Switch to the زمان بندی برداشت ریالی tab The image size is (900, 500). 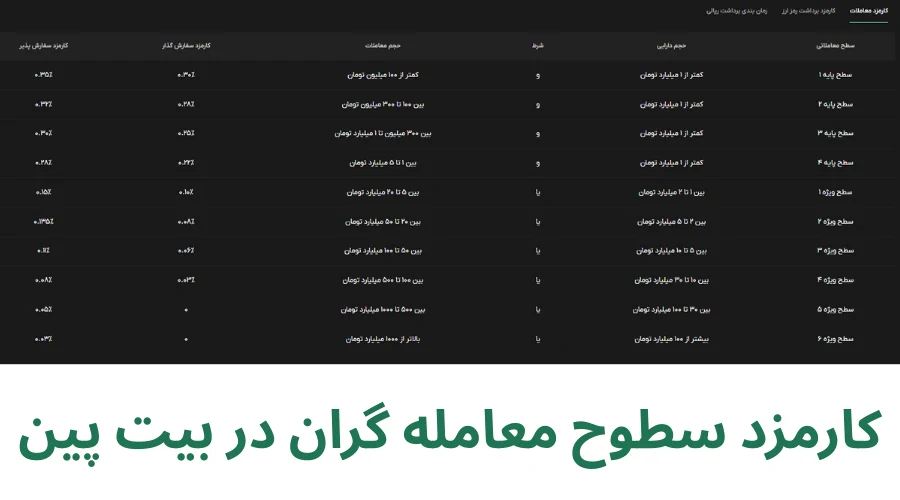coord(736,11)
